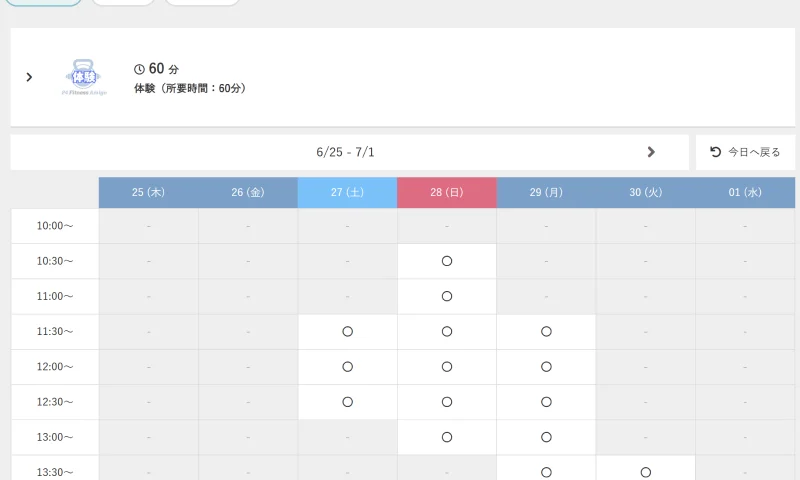Book 12:00 slot on 27 (土)
Image resolution: width=800 pixels, height=480 pixels.
(347, 367)
